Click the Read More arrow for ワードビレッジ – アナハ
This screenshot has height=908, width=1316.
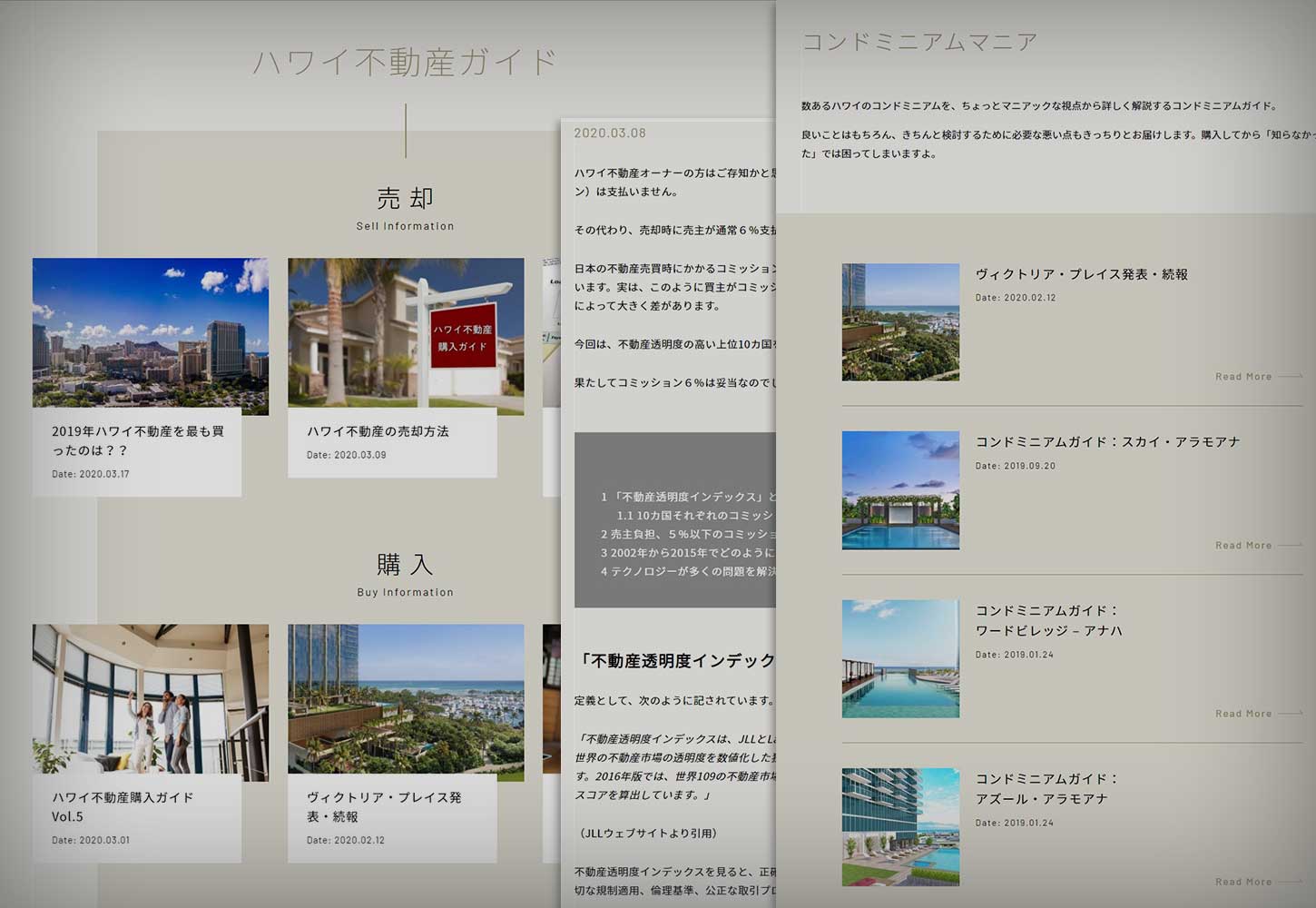point(1290,714)
